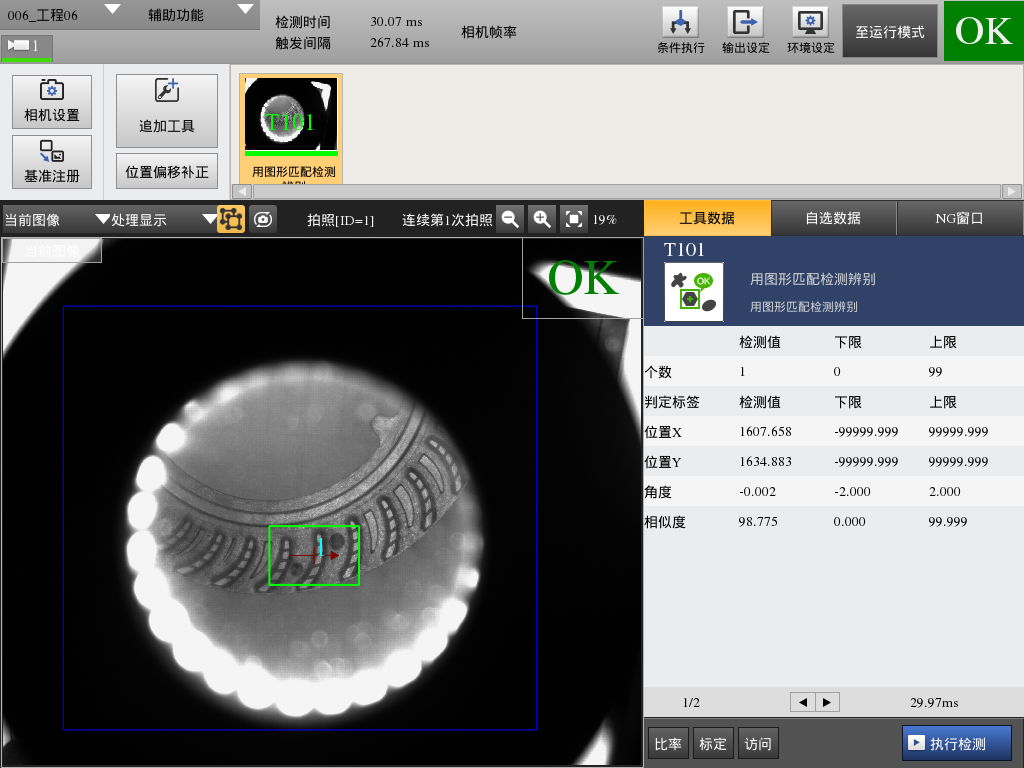Toggle the eye visibility overlay button
Viewport: 1024px width, 768px height.
263,219
